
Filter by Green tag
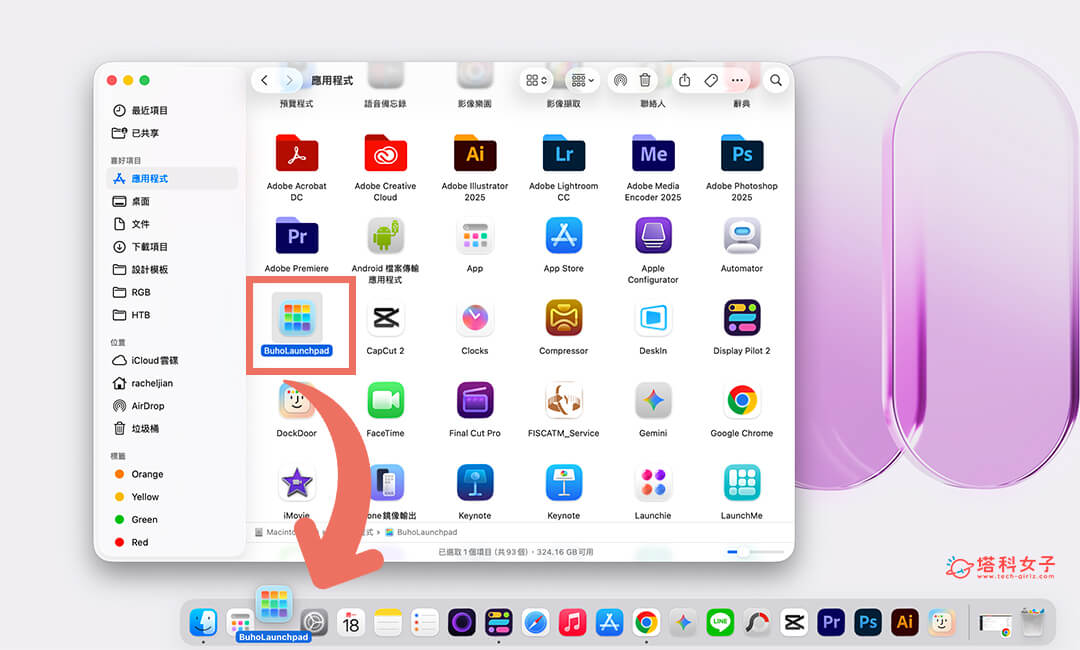(172, 519)
